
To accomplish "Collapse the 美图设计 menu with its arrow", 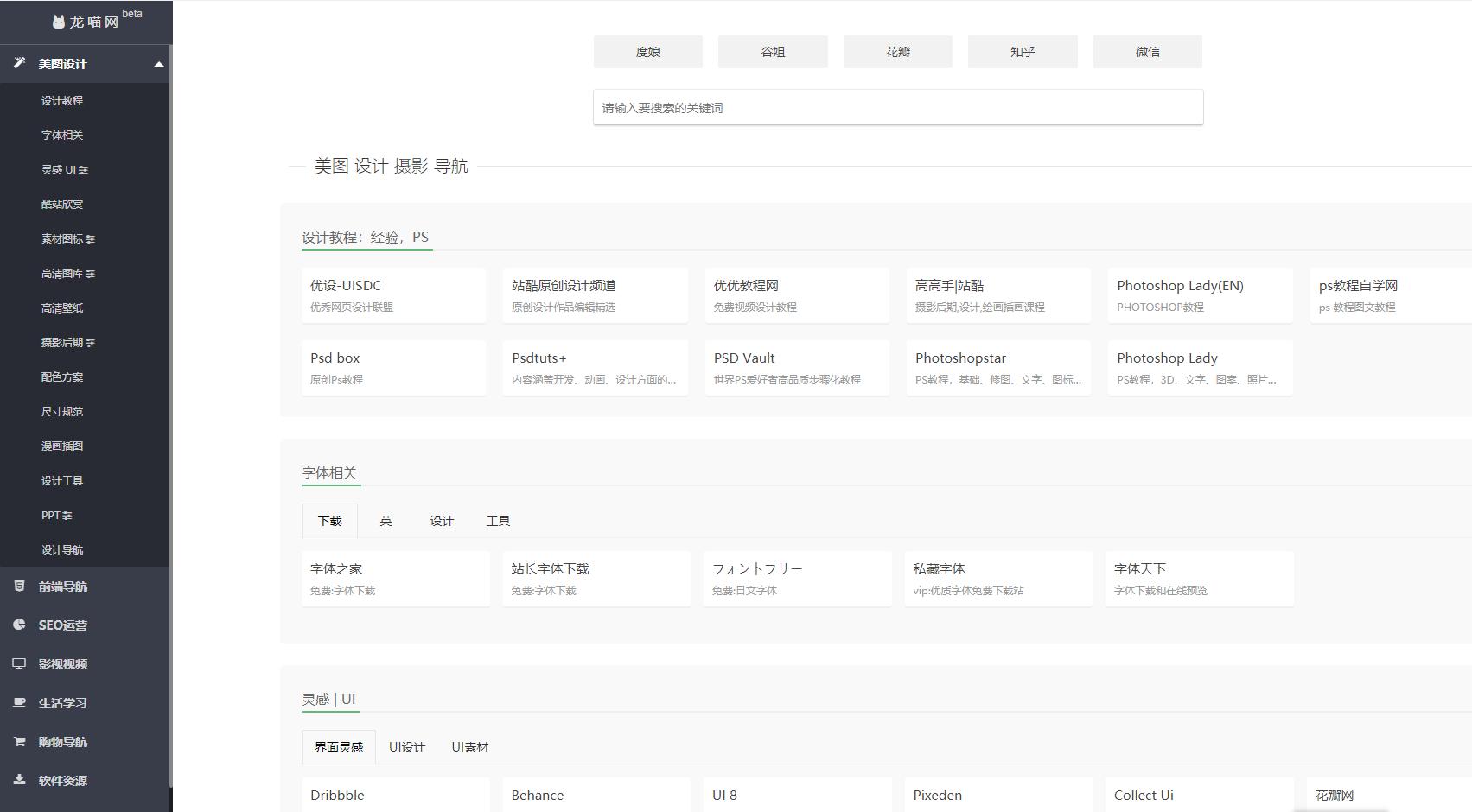I will pos(157,63).
